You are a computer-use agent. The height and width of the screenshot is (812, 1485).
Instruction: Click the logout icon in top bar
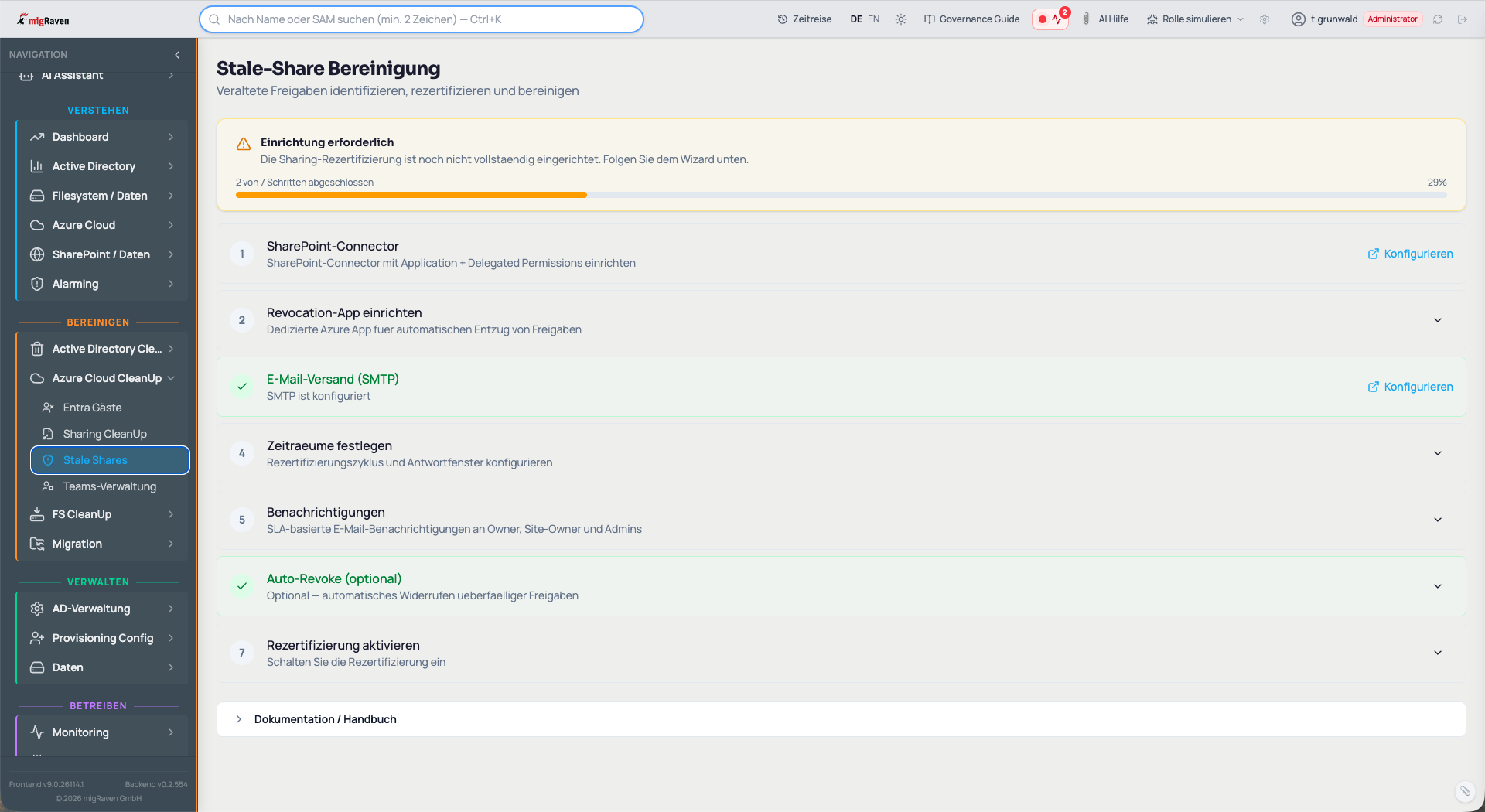coord(1463,19)
